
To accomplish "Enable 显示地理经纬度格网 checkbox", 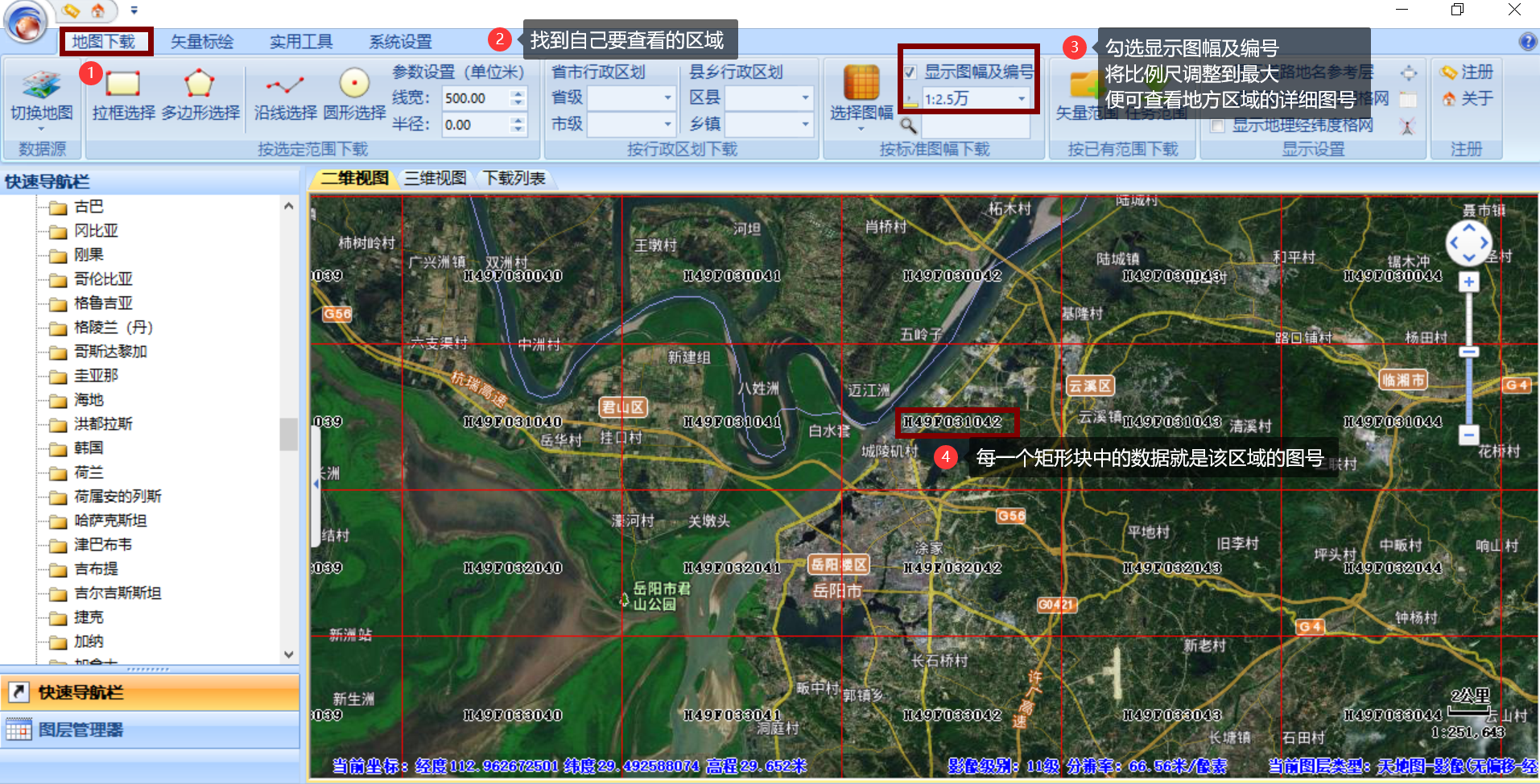I will (x=1218, y=126).
